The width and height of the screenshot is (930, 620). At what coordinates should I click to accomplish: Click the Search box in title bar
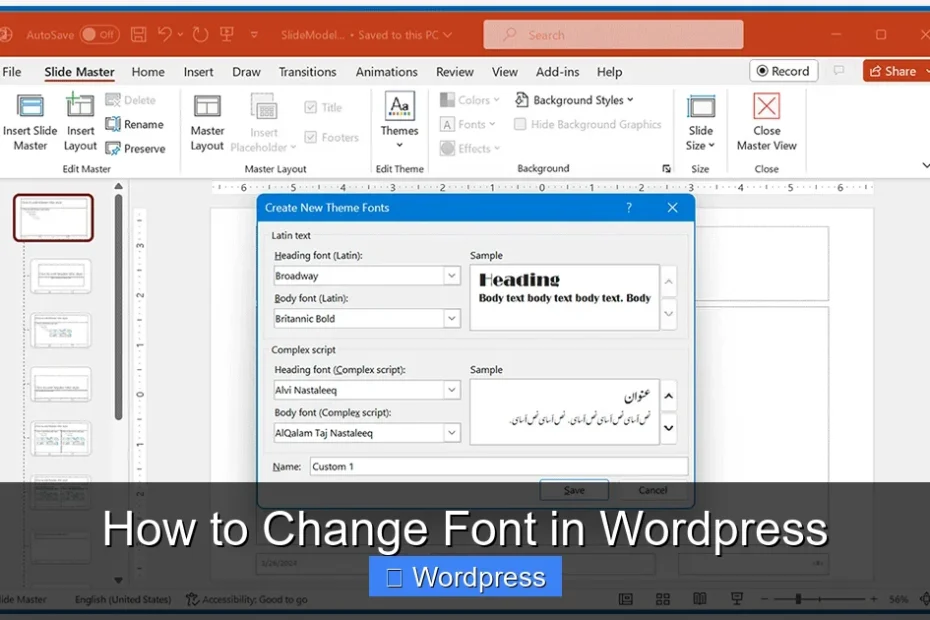coord(613,34)
